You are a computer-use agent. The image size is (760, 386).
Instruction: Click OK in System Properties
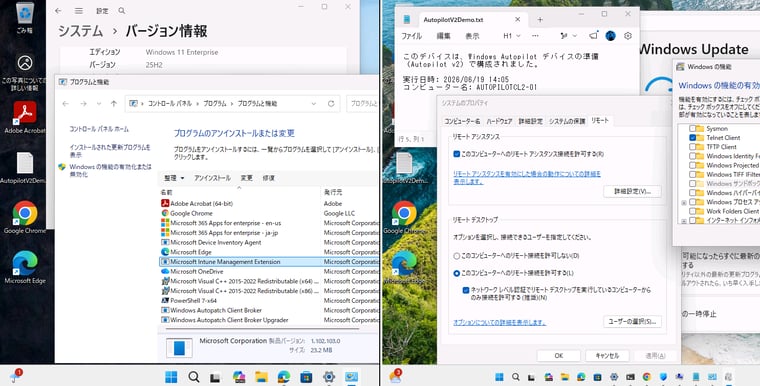point(558,356)
